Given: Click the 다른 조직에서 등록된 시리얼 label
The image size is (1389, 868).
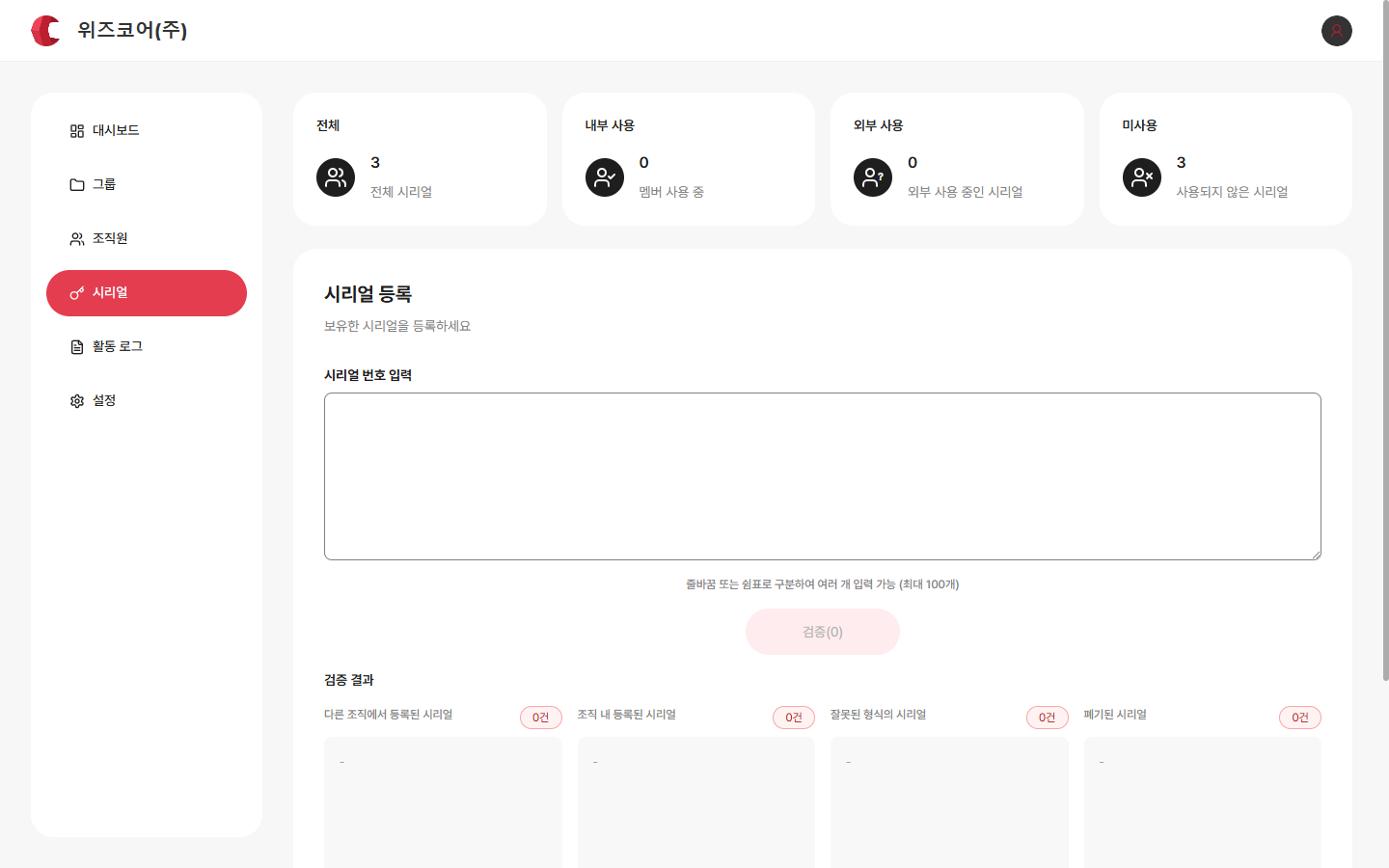Looking at the screenshot, I should [389, 715].
